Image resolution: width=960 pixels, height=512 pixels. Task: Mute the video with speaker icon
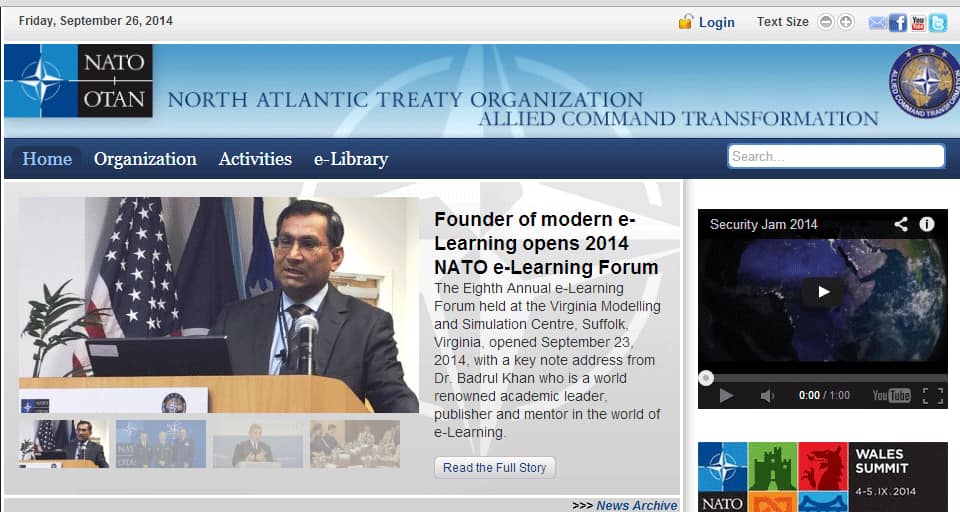click(767, 396)
